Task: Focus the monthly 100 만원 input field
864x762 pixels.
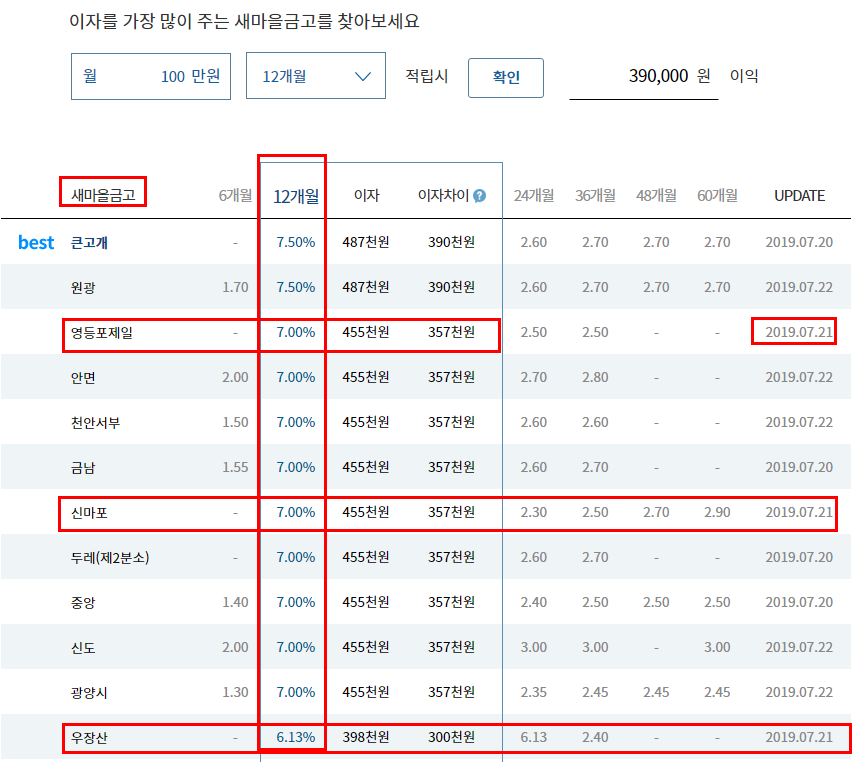Action: [x=151, y=77]
